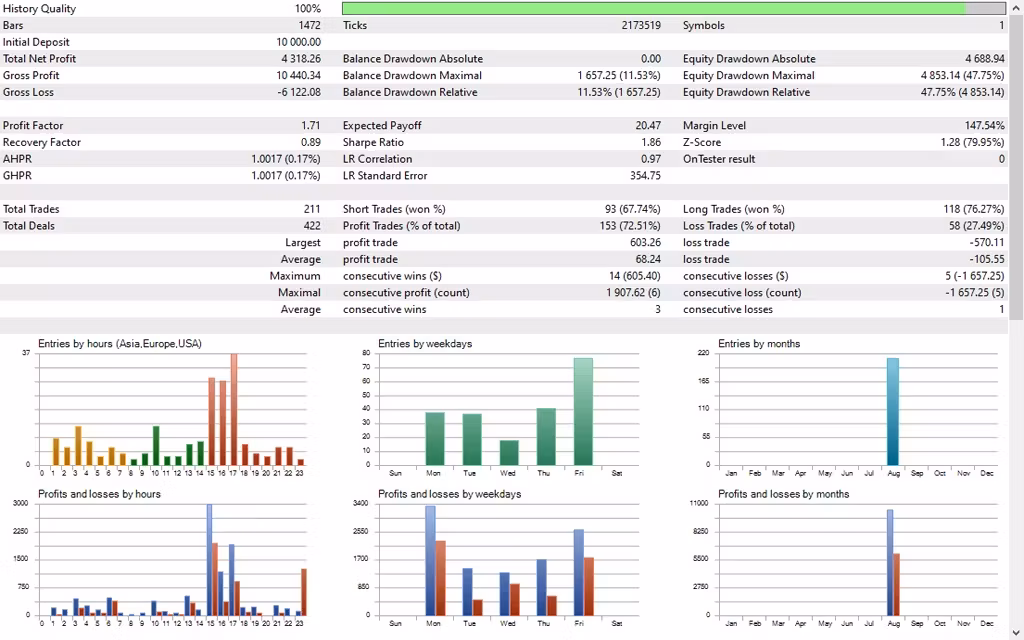This screenshot has height=640, width=1024.
Task: Click the Profits and losses by hours title
Action: coord(99,494)
